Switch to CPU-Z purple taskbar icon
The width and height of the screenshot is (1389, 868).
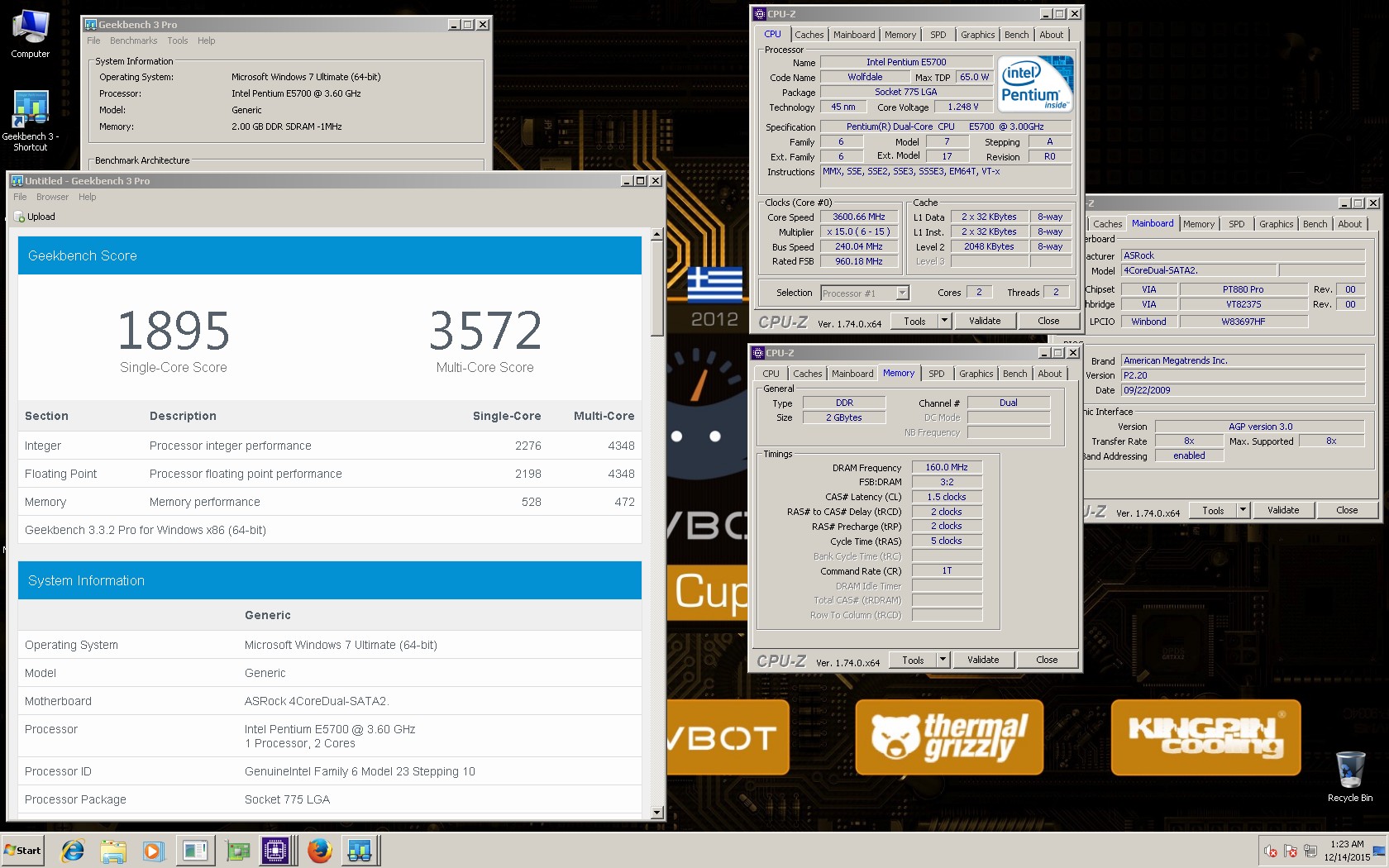(x=275, y=851)
